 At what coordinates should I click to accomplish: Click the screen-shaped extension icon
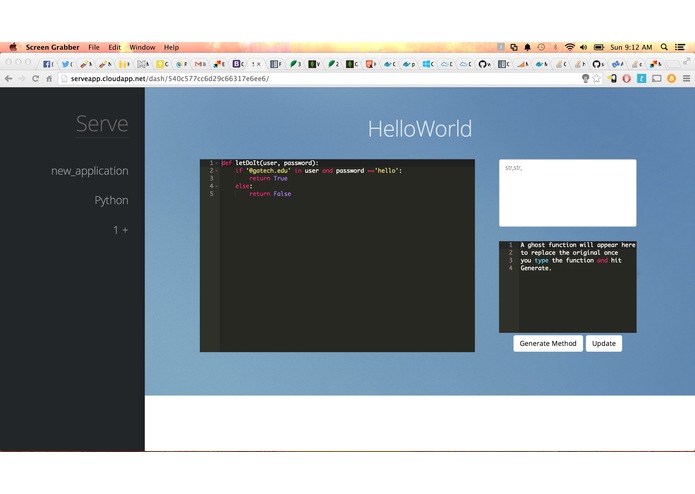656,78
